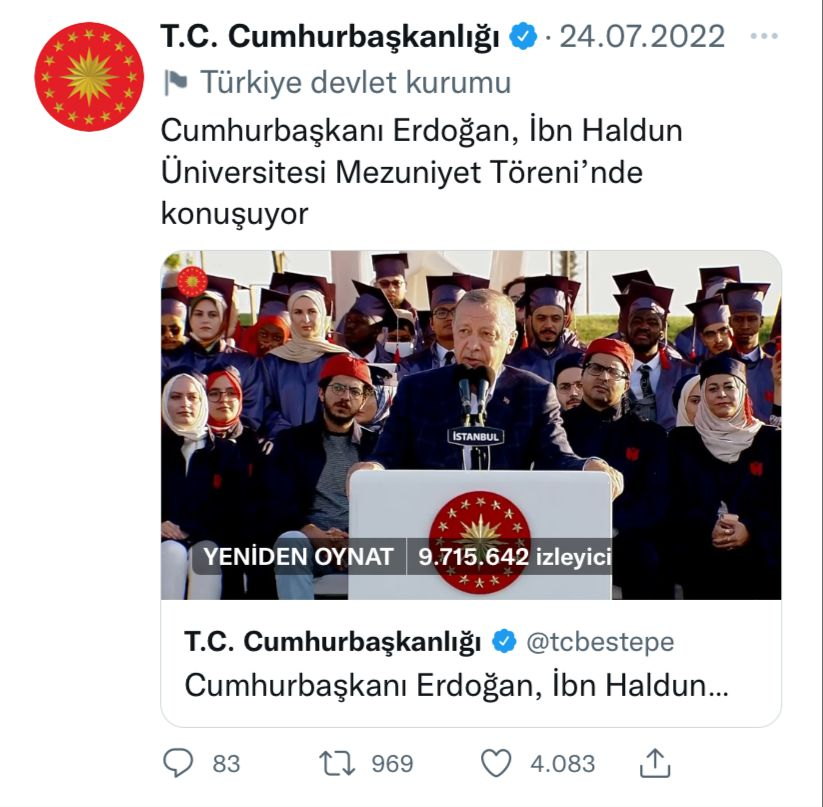Click the 24.07.2022 tweet date

point(642,36)
